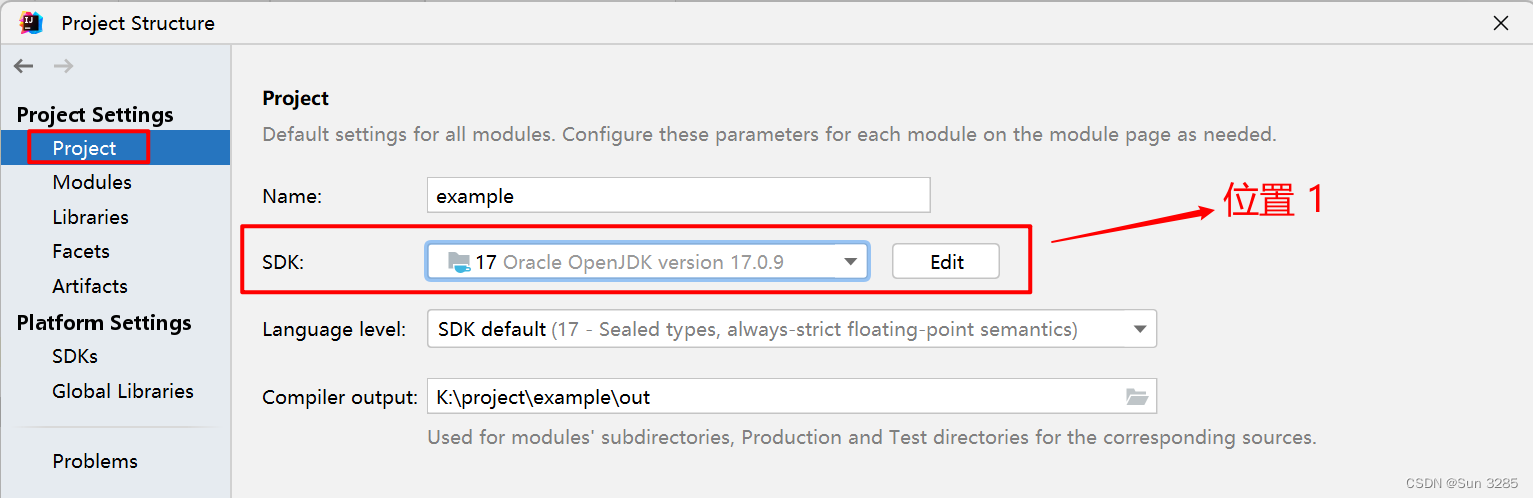Select SDKs under Platform Settings
The height and width of the screenshot is (498, 1533).
pos(75,356)
